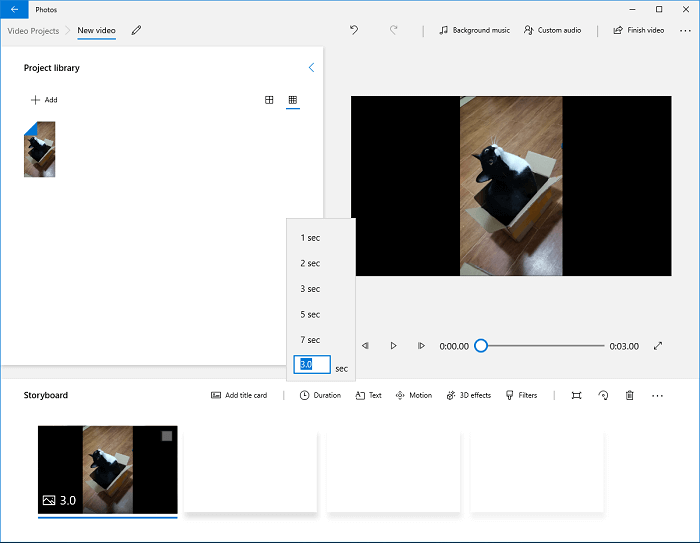Collapse the Project library panel
The image size is (700, 543).
(311, 68)
